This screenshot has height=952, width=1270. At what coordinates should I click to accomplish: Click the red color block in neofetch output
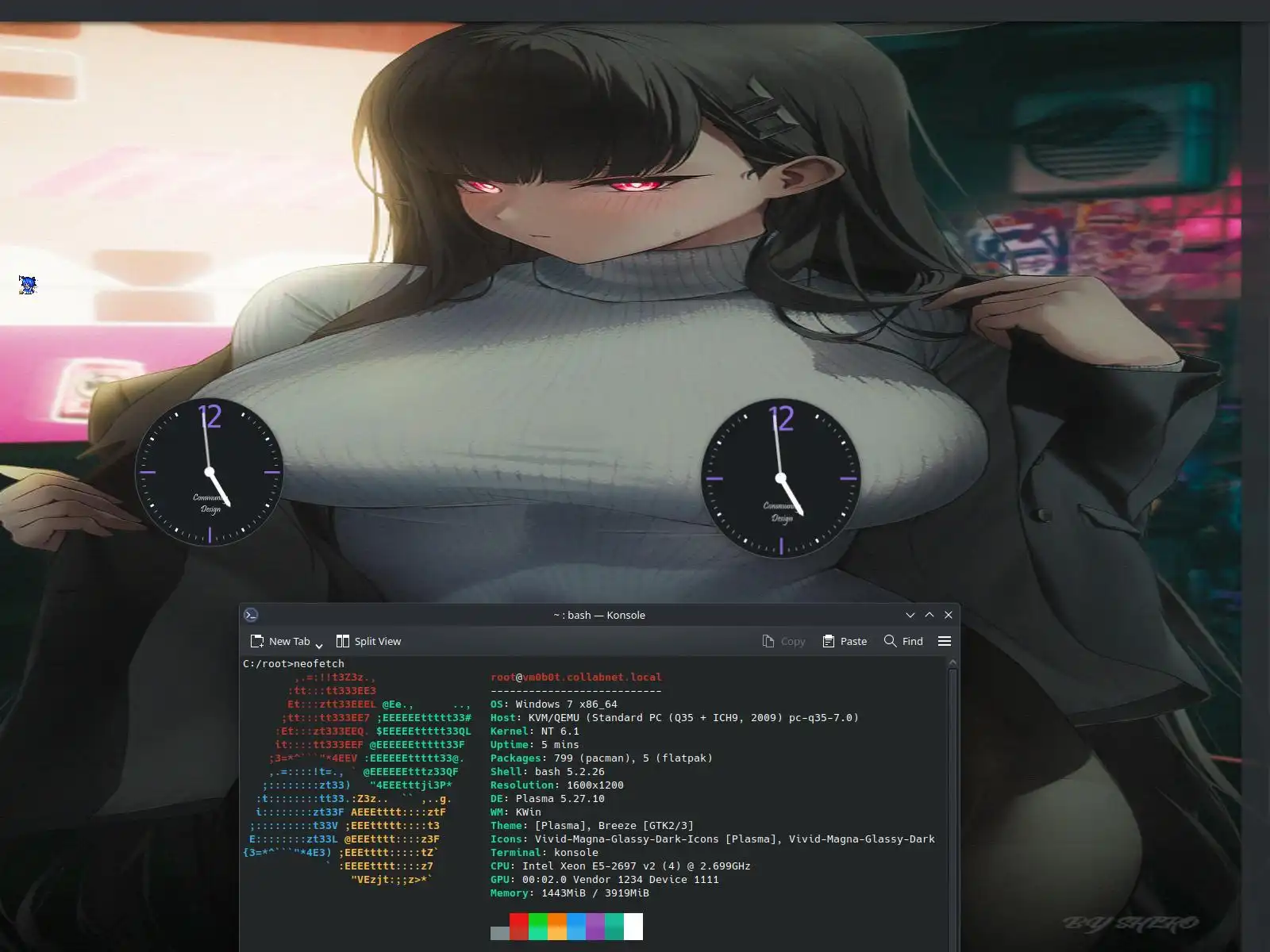coord(519,927)
